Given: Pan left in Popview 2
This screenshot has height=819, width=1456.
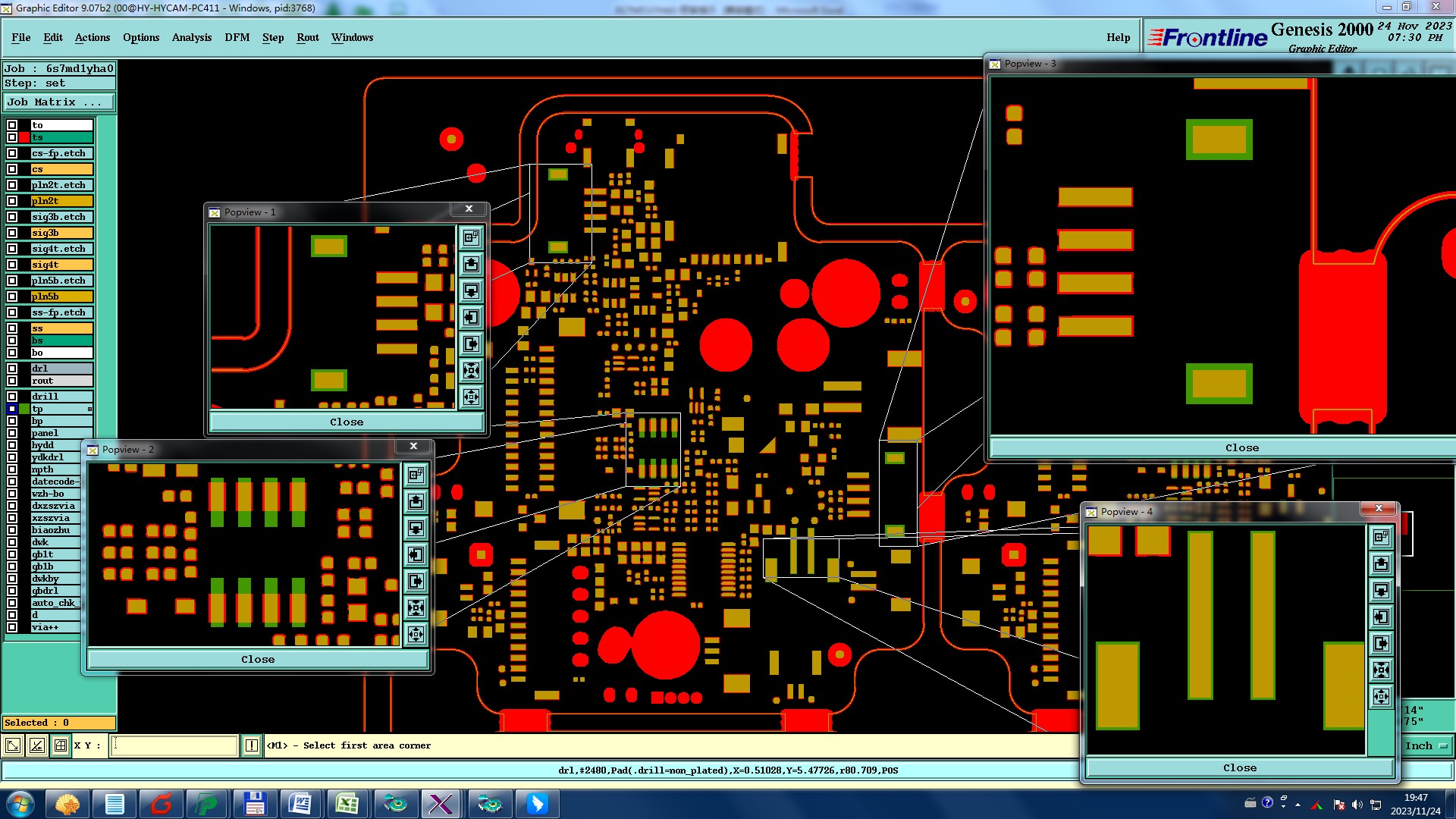Looking at the screenshot, I should click(416, 554).
